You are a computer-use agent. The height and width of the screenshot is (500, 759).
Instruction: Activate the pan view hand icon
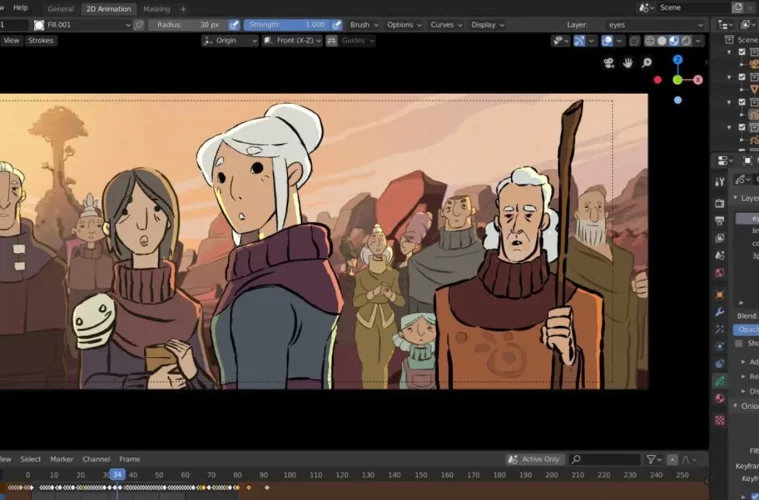628,62
